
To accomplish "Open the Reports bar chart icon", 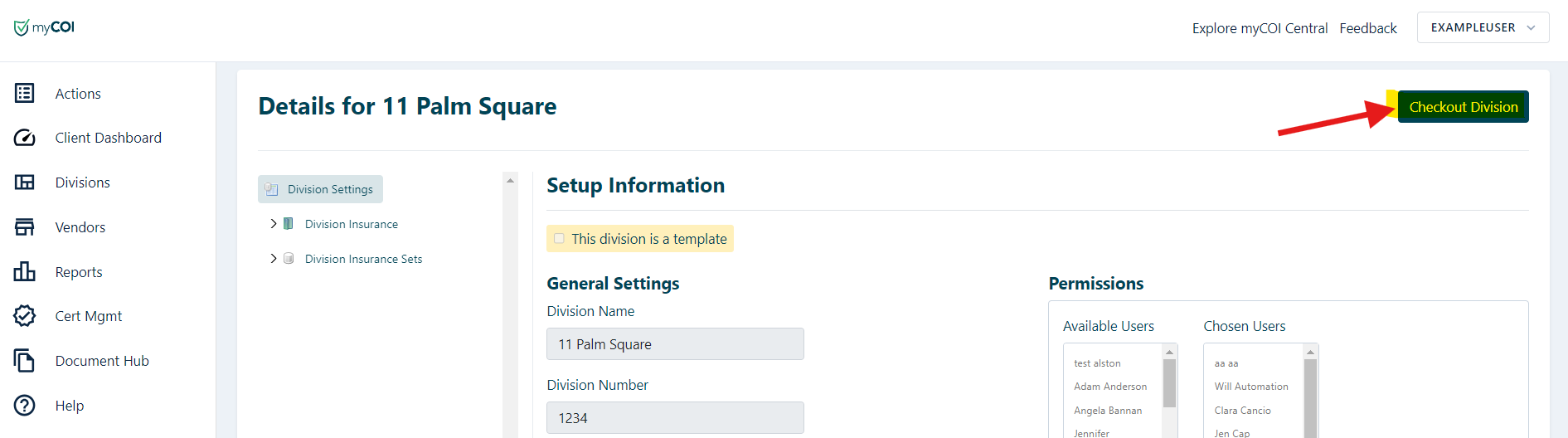I will (x=25, y=272).
